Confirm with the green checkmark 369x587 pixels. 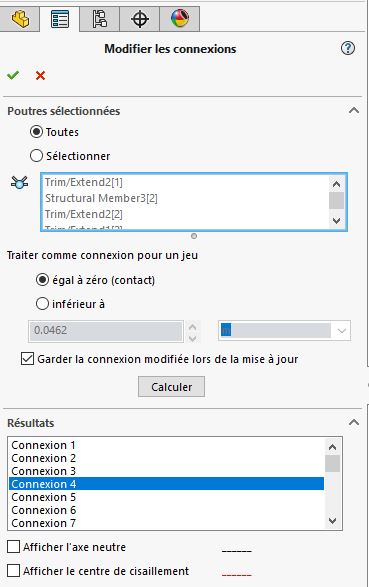13,75
